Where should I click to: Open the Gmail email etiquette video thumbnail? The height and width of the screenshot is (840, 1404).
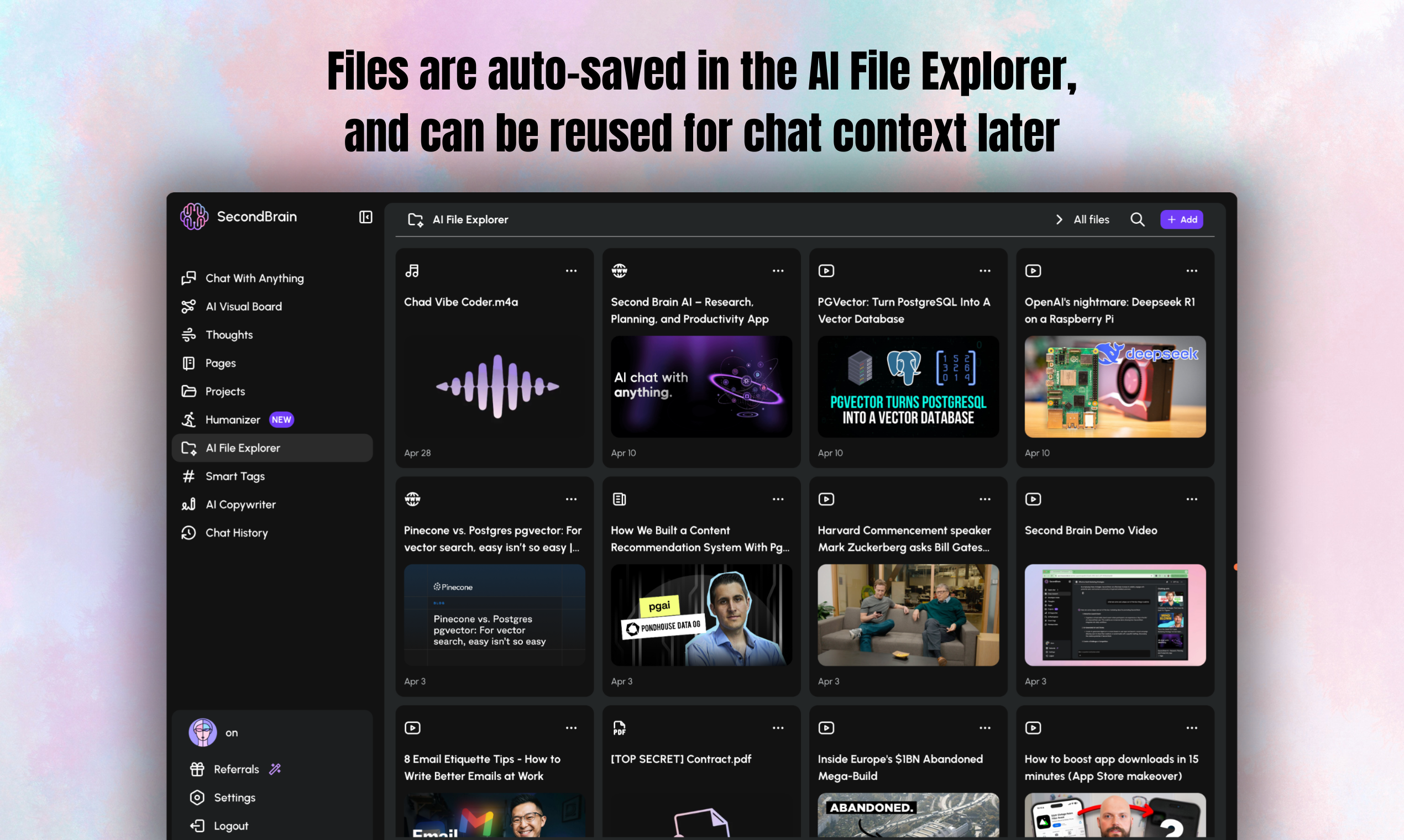(x=494, y=815)
